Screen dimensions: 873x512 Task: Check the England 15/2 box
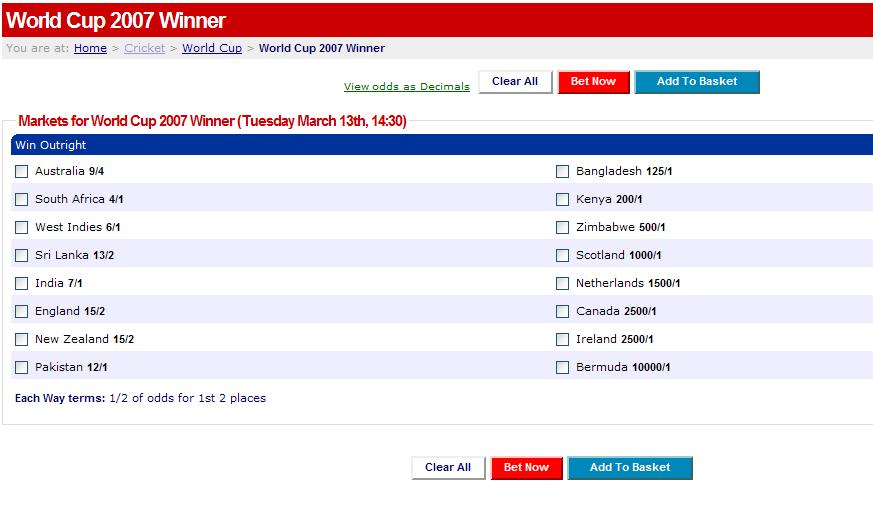click(22, 312)
